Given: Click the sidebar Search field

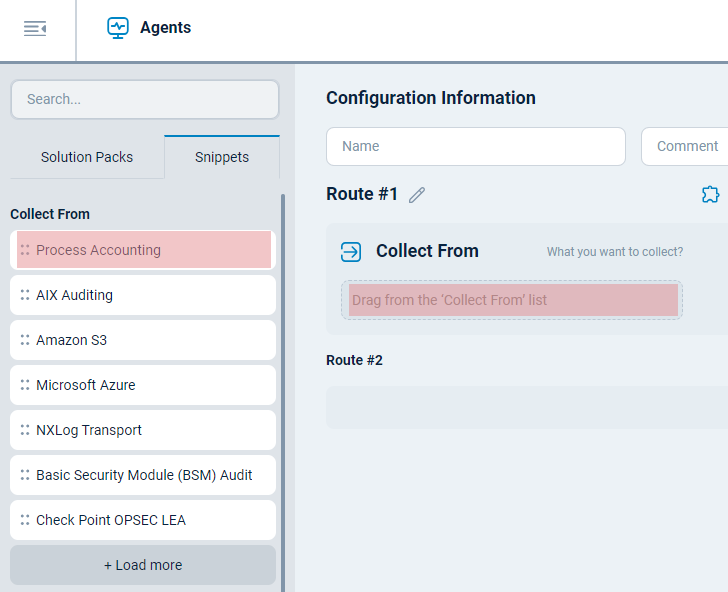Looking at the screenshot, I should (145, 99).
